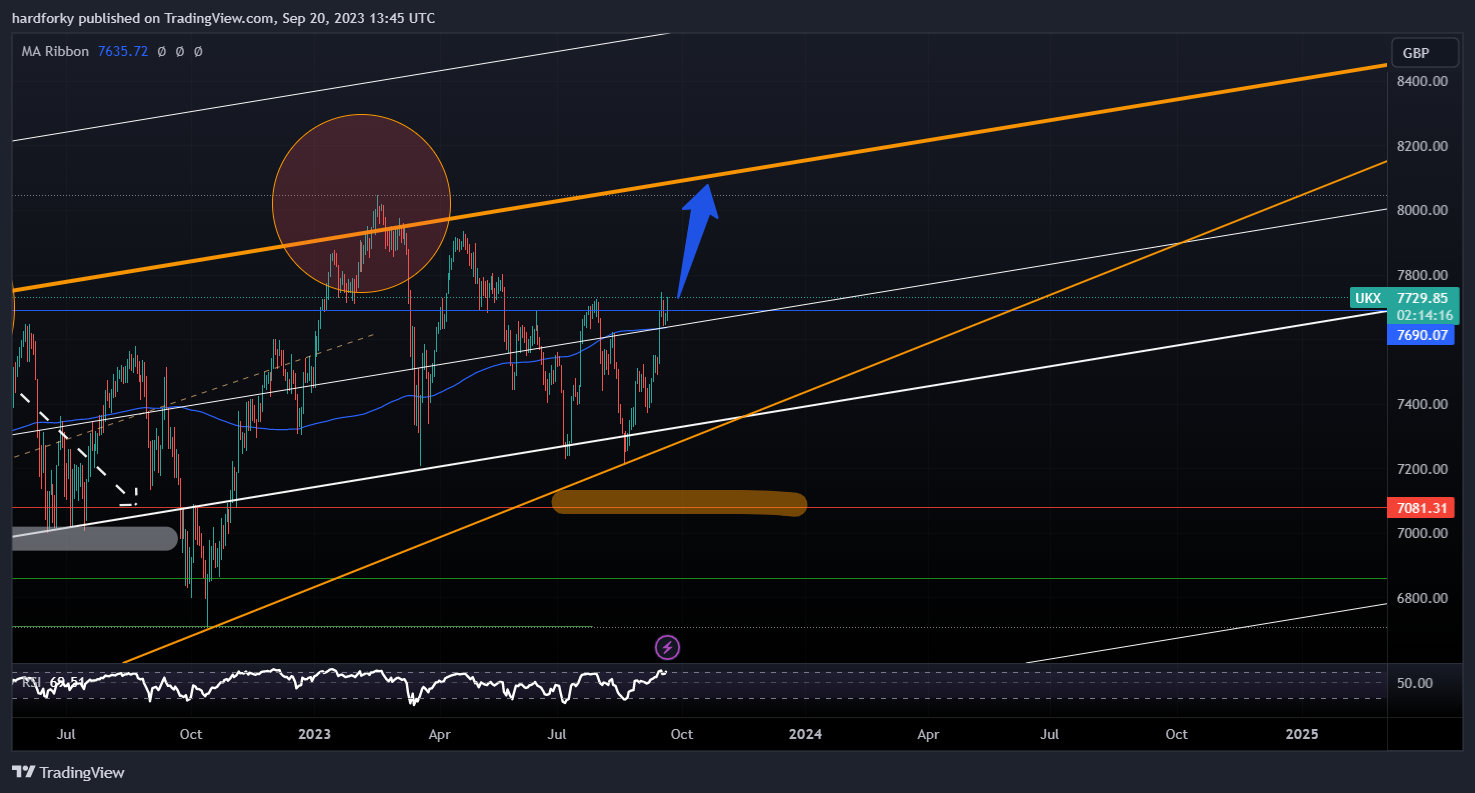Click the 6800.00 price axis label
This screenshot has width=1475, height=793.
(1423, 598)
